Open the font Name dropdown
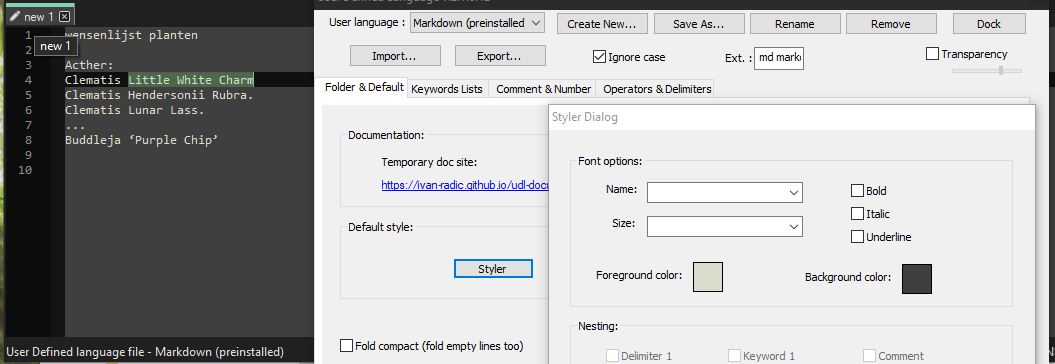 [x=725, y=192]
